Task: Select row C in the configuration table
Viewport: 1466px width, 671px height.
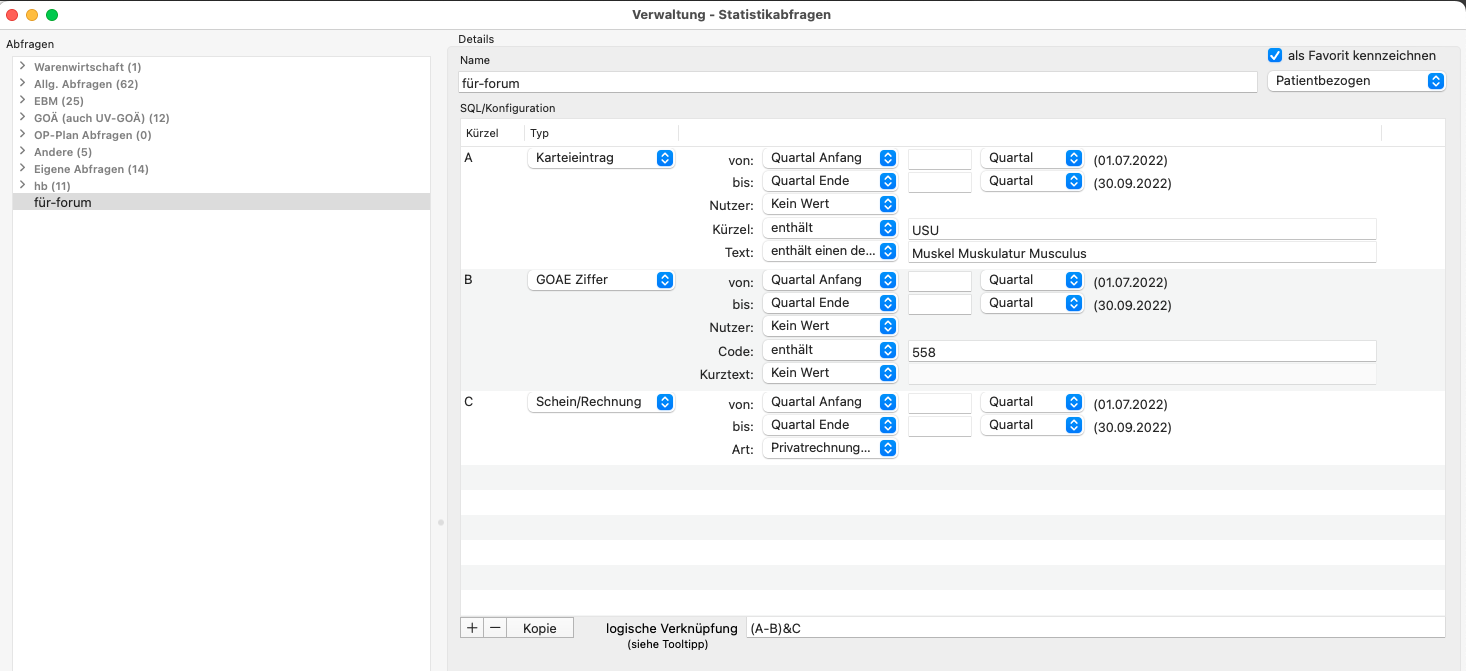Action: [952, 427]
